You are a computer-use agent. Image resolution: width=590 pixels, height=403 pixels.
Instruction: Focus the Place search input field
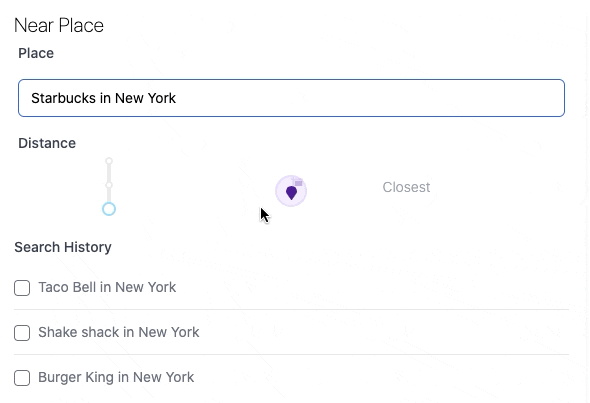(291, 98)
